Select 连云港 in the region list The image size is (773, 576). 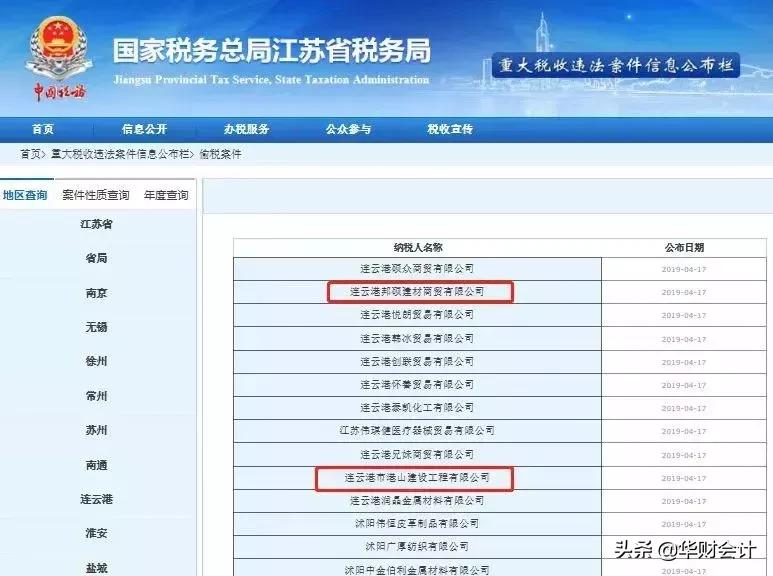(x=97, y=500)
